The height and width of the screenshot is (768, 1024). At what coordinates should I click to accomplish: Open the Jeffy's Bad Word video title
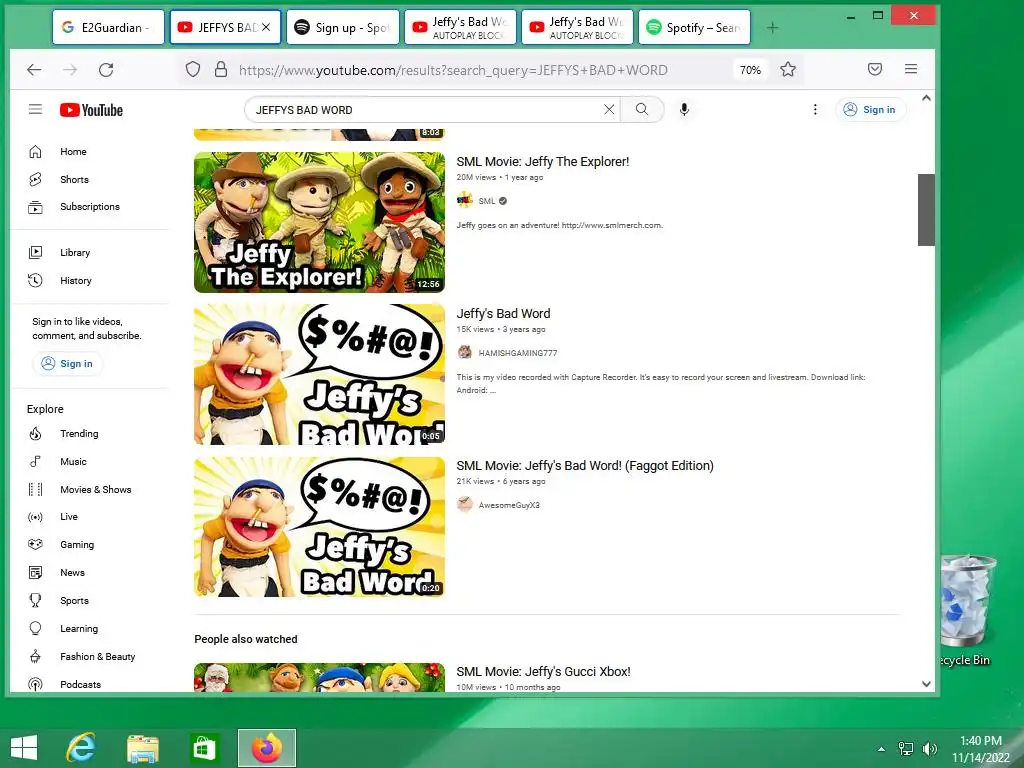(x=504, y=314)
